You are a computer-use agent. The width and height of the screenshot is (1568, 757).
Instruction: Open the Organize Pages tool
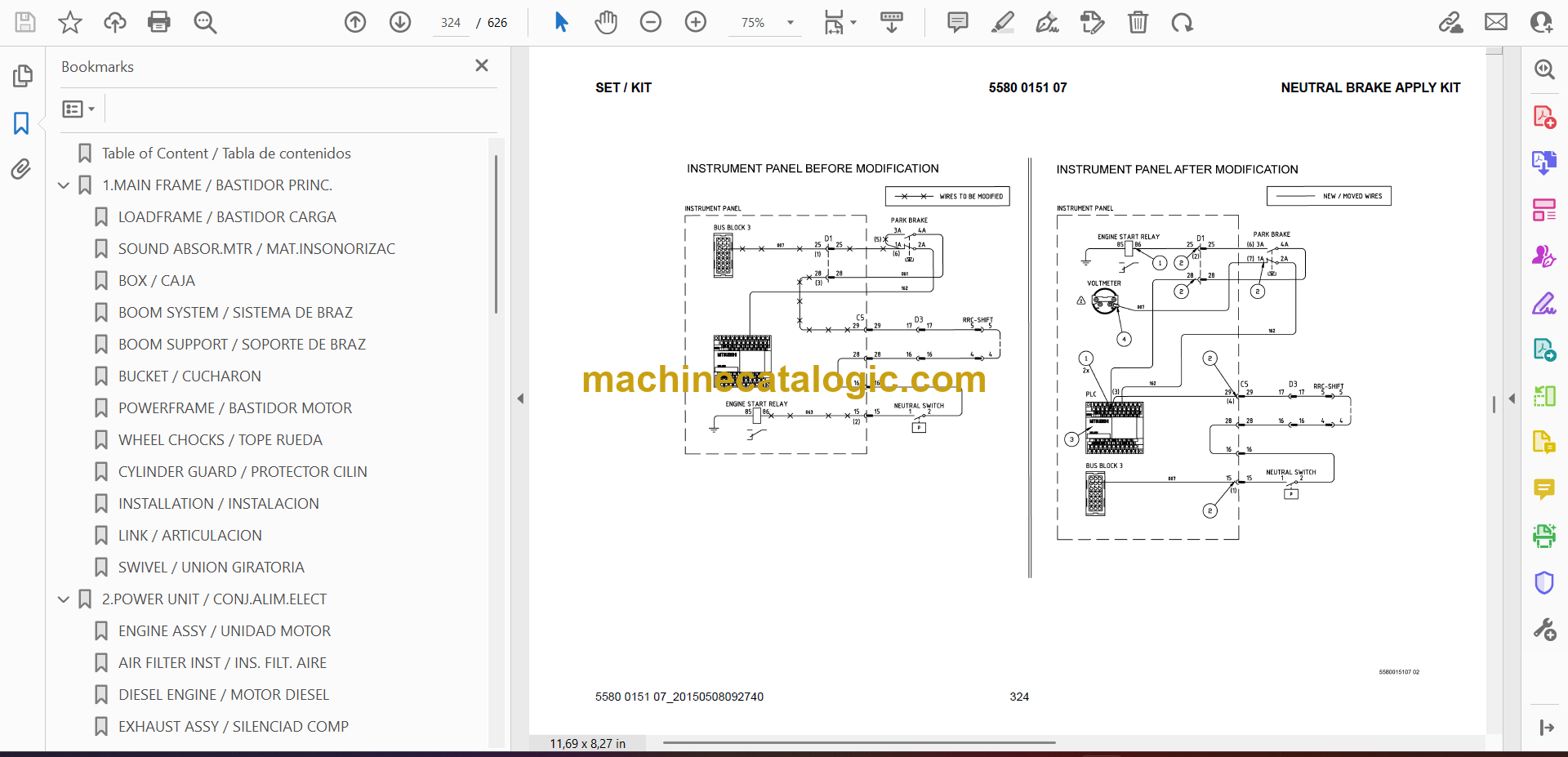[1544, 210]
